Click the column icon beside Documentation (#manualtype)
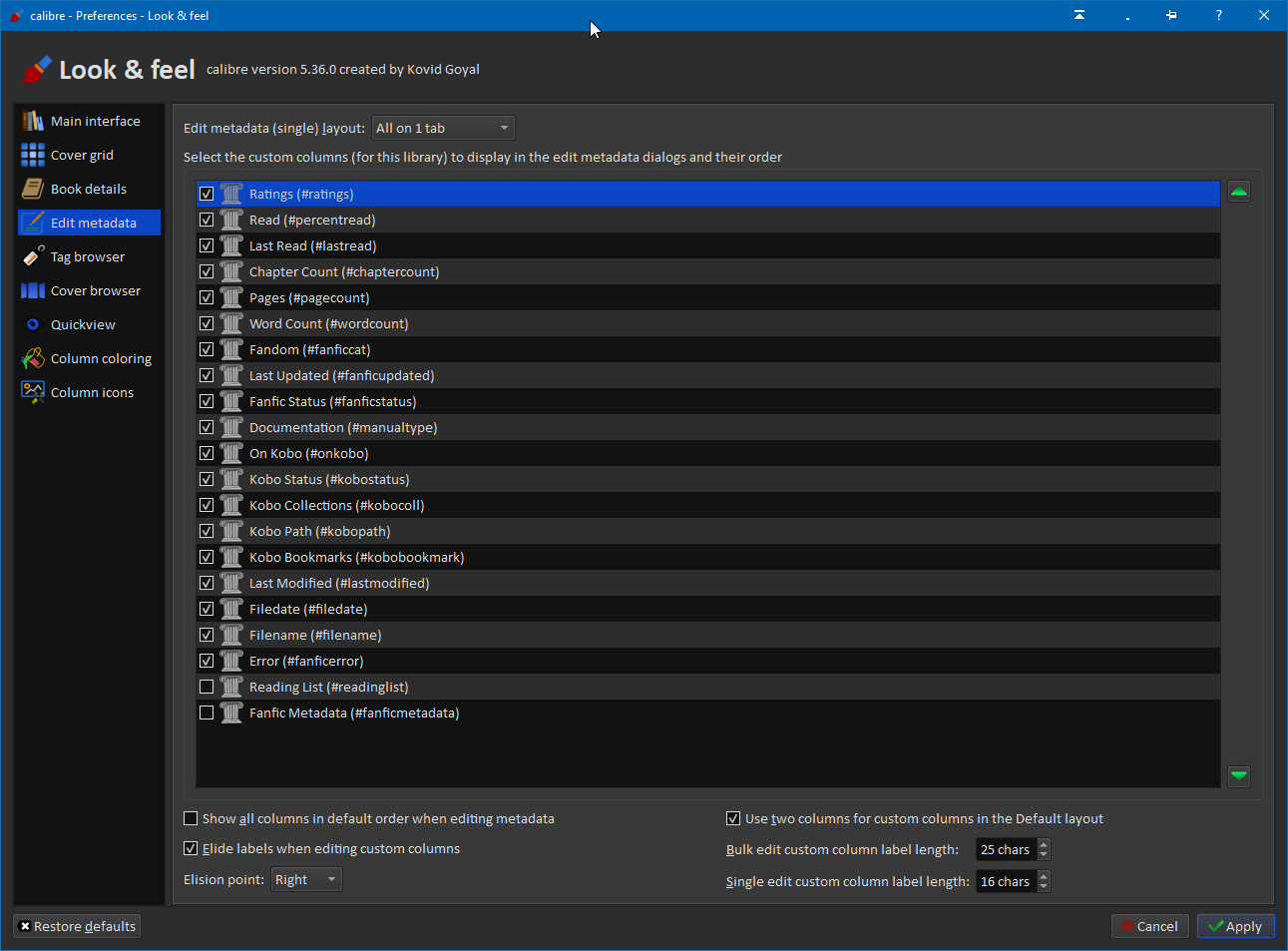Image resolution: width=1288 pixels, height=951 pixels. (231, 427)
